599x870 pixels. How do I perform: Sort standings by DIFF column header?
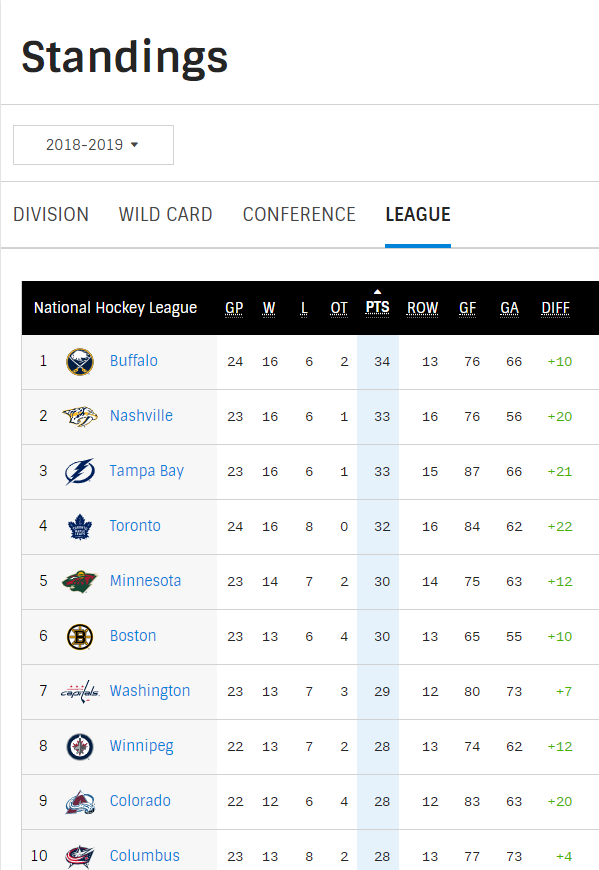click(556, 308)
